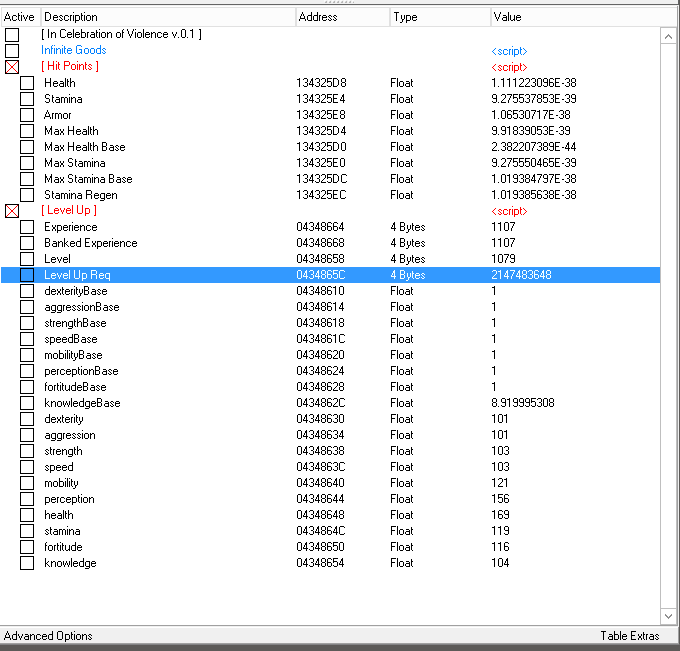The width and height of the screenshot is (680, 651).
Task: Check the Experience row checkbox
Action: [27, 227]
